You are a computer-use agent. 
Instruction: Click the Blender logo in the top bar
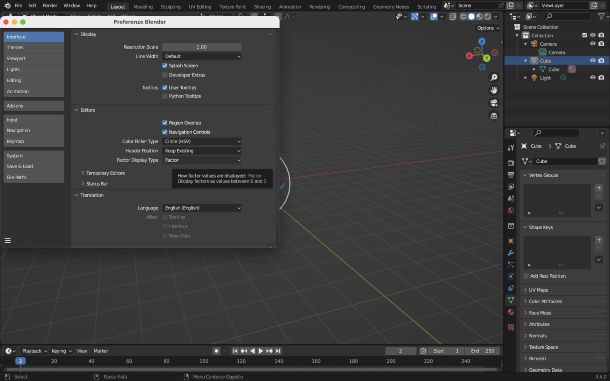pos(7,5)
